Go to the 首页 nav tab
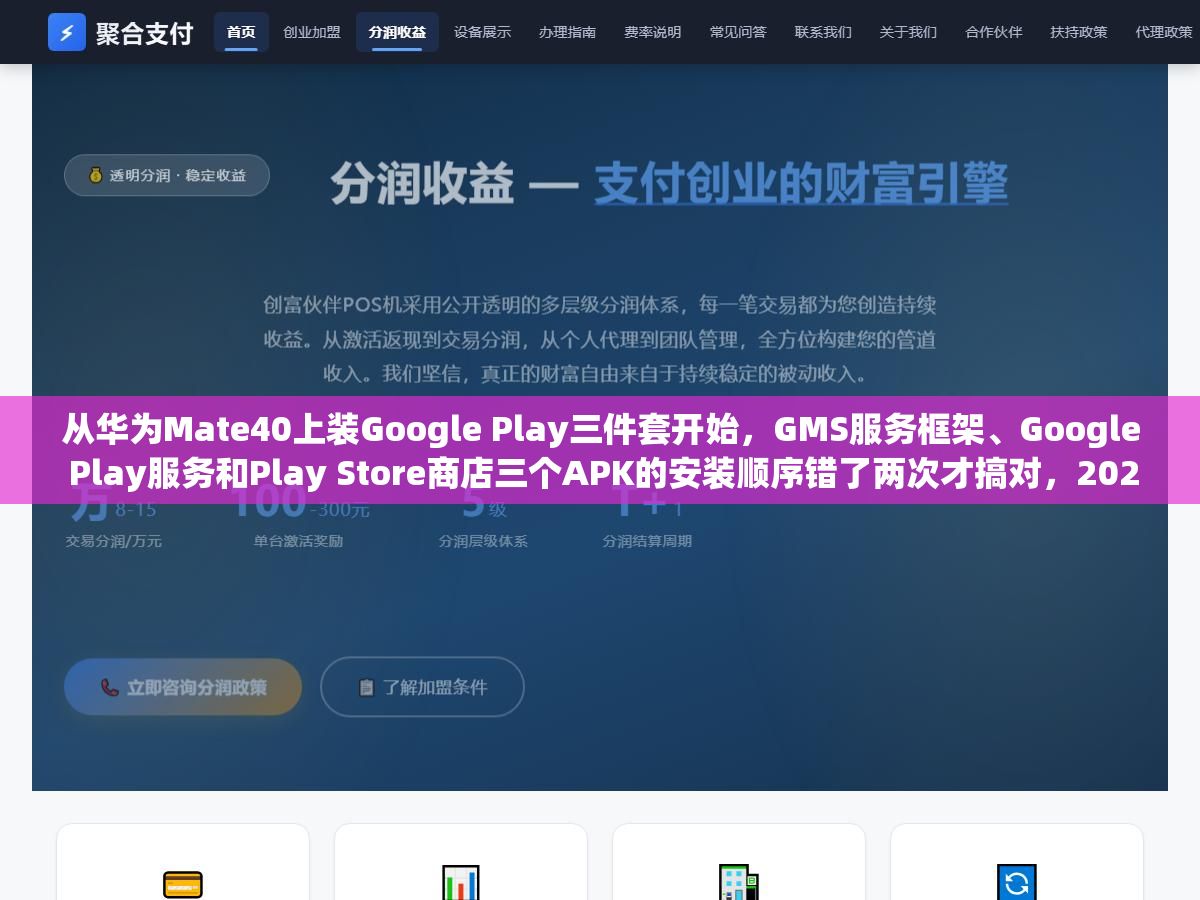The width and height of the screenshot is (1200, 900). (x=241, y=32)
